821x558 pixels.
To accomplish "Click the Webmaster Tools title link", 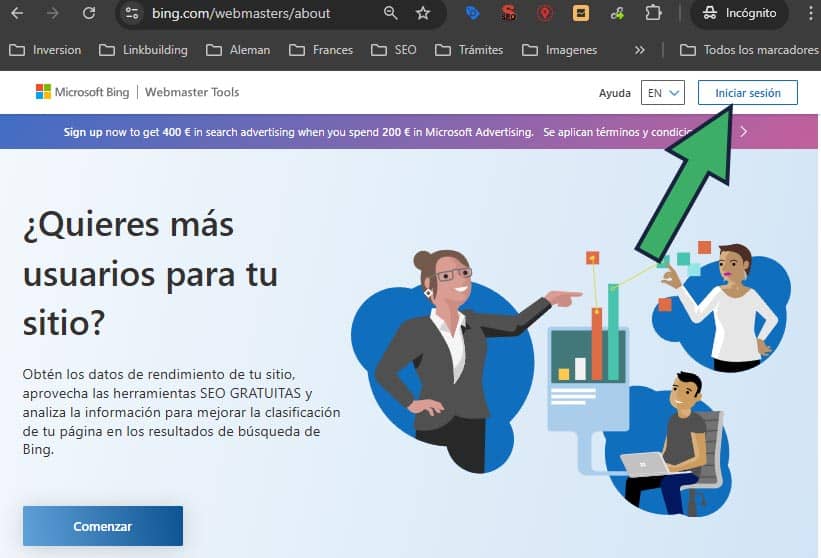I will coord(192,92).
